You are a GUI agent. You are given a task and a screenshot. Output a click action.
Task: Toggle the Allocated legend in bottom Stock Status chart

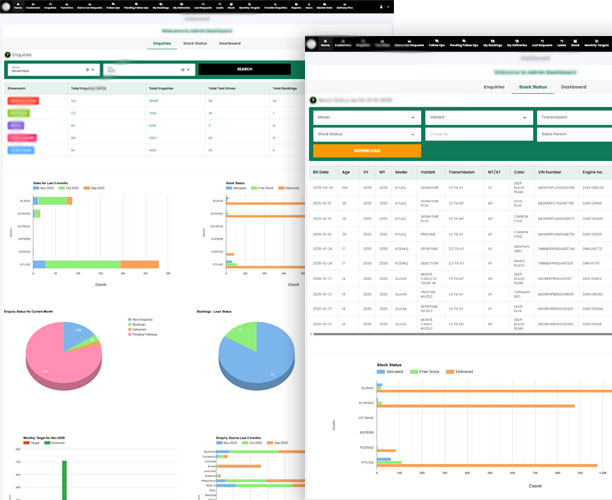pyautogui.click(x=390, y=371)
